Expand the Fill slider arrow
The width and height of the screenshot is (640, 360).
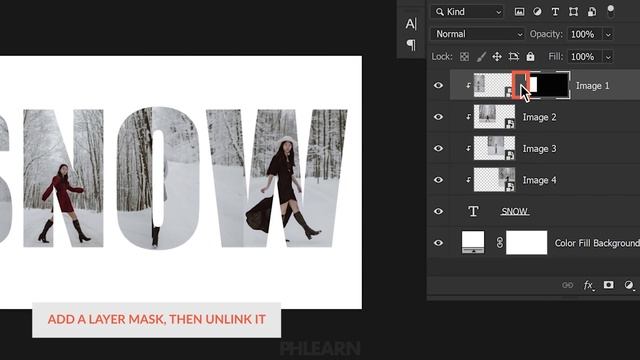pyautogui.click(x=608, y=57)
